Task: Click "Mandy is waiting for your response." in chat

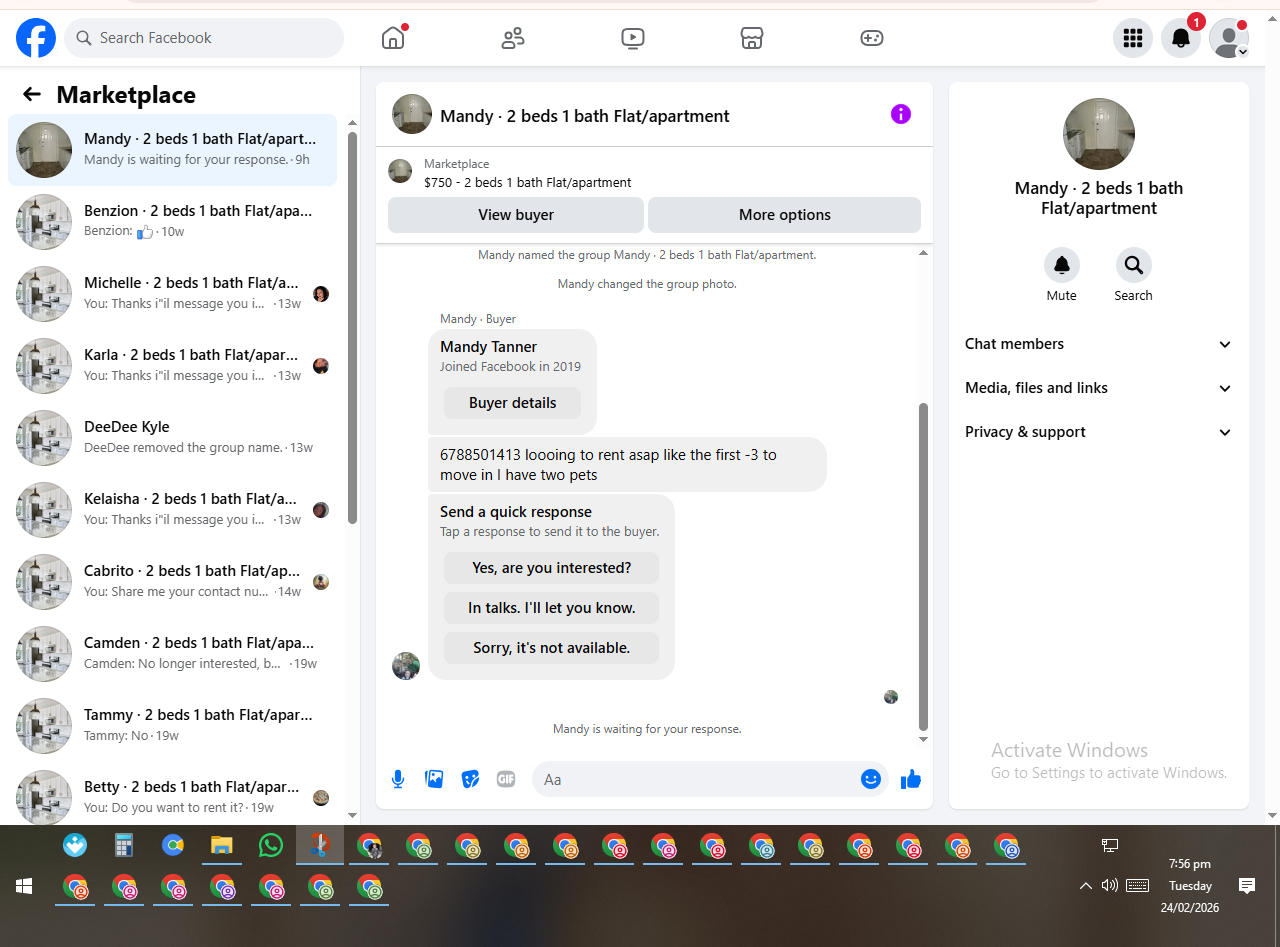Action: (x=647, y=729)
